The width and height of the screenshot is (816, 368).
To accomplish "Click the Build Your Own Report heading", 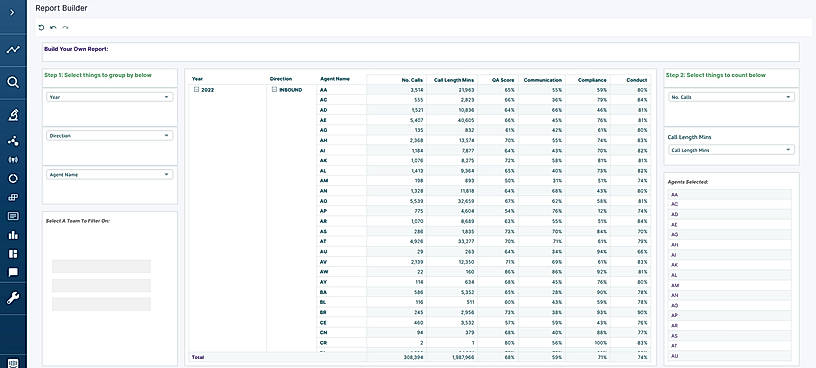I will [x=76, y=49].
